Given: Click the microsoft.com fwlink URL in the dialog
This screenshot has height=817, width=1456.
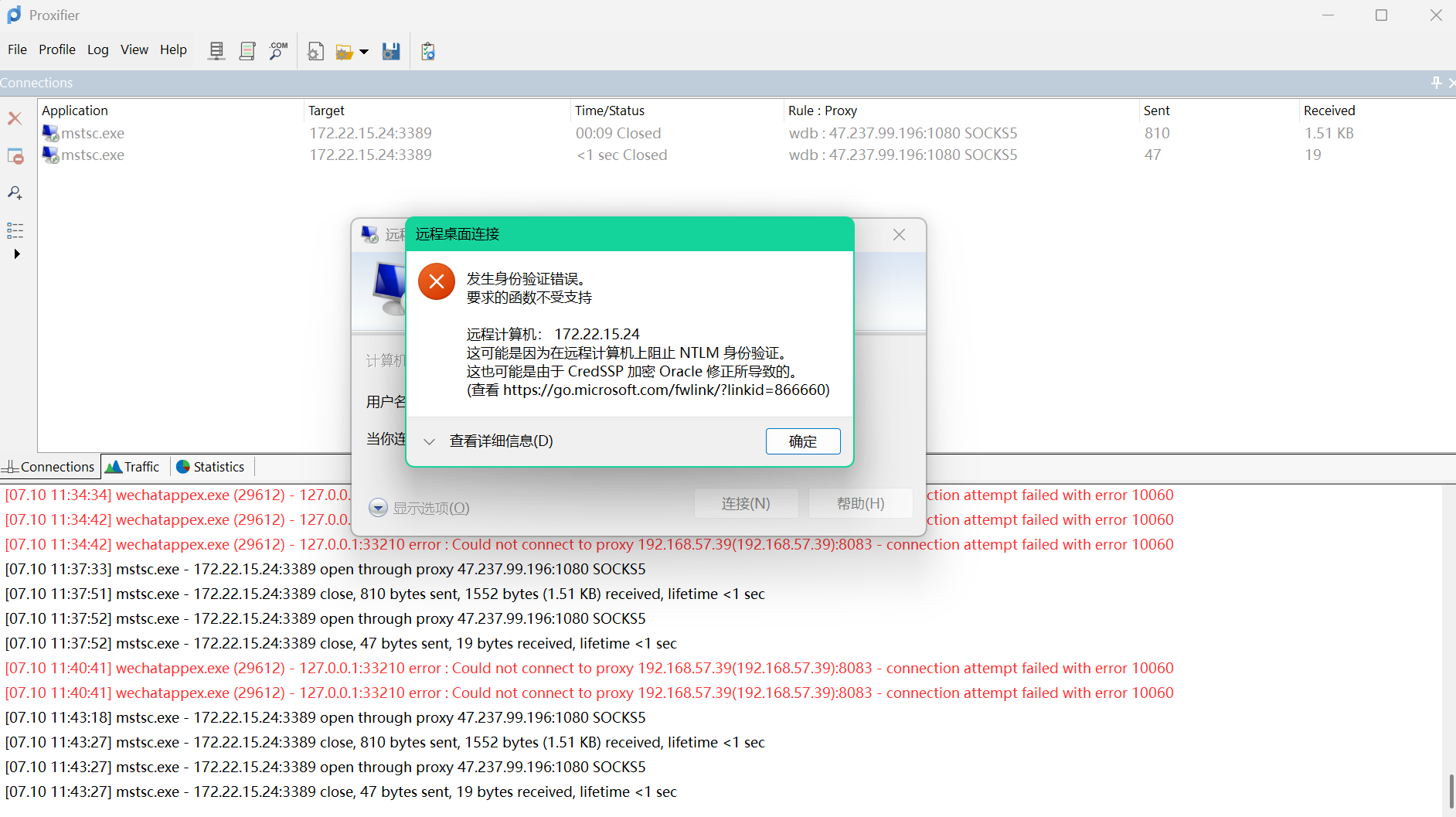Looking at the screenshot, I should 666,390.
